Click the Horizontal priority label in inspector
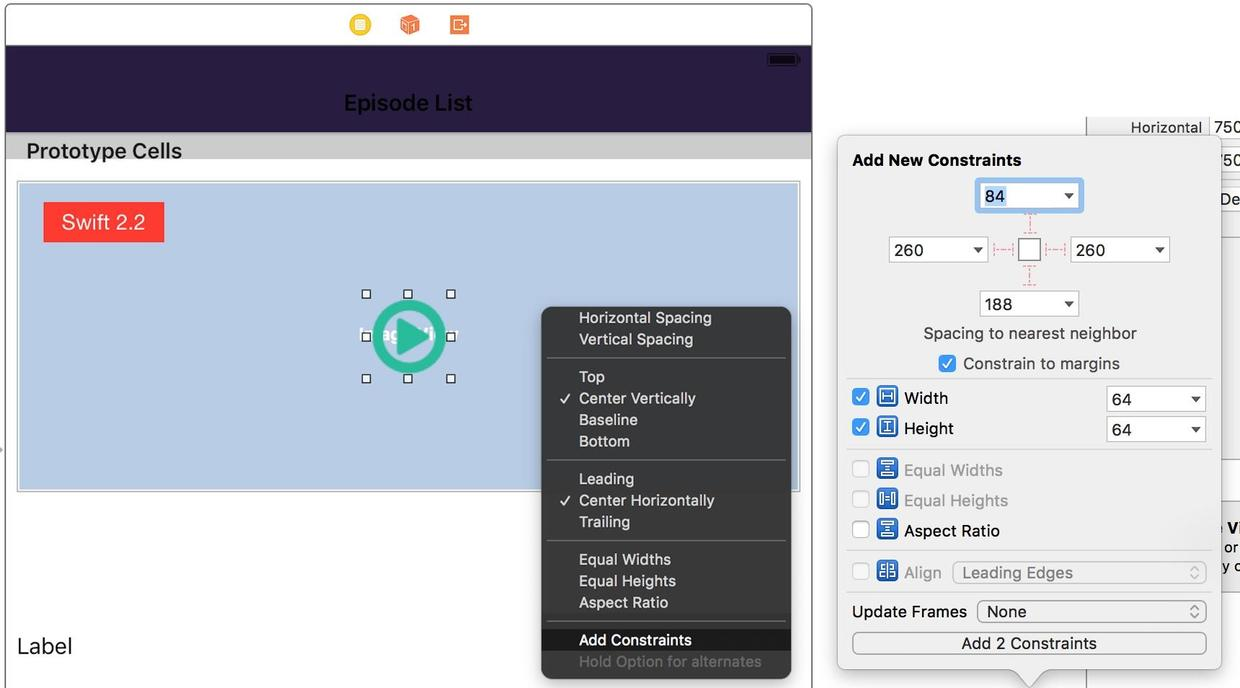 pos(1166,127)
